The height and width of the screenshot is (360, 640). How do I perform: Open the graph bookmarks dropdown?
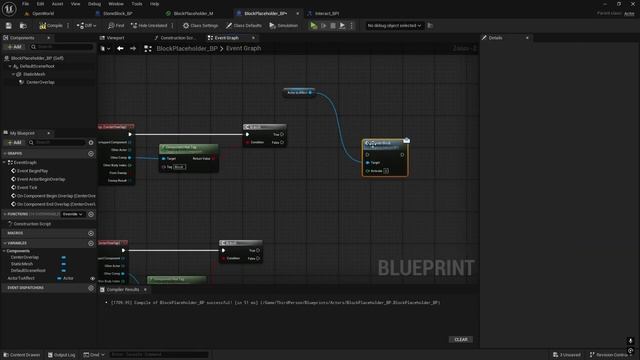click(105, 49)
